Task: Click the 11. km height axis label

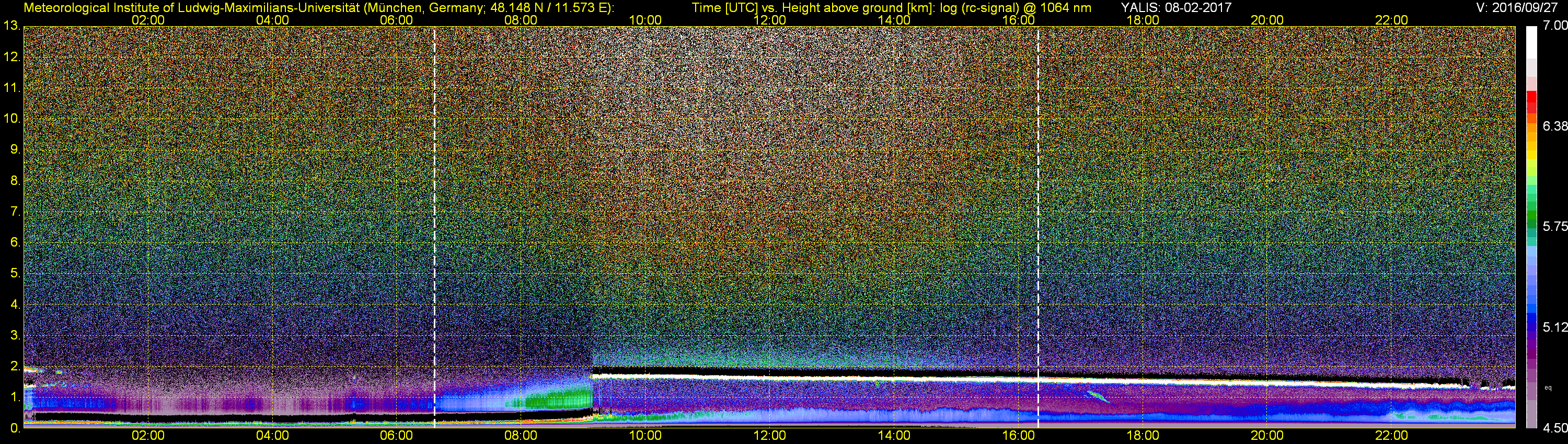Action: [x=11, y=88]
